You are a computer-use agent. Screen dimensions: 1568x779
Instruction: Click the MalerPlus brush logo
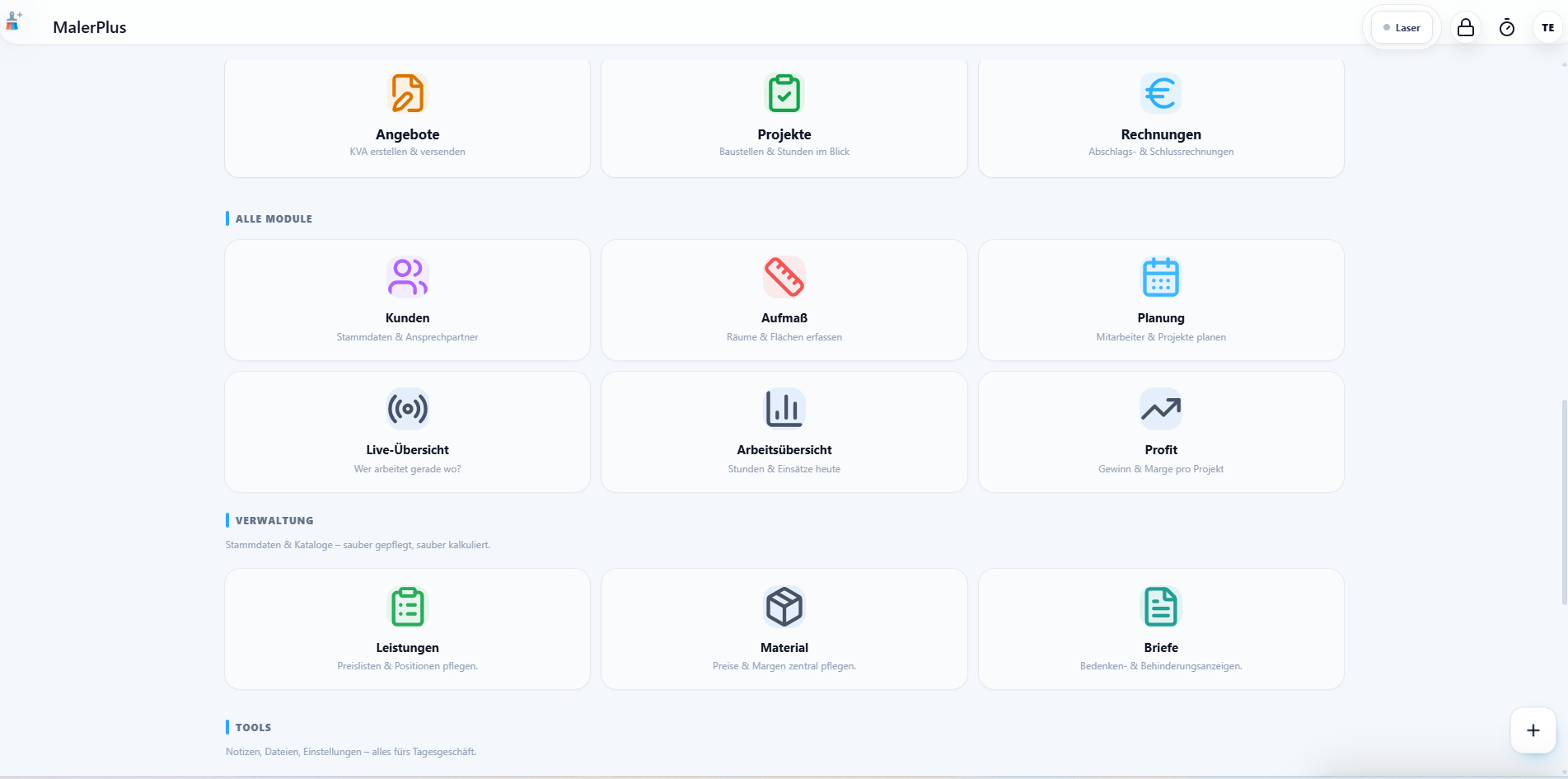click(13, 21)
